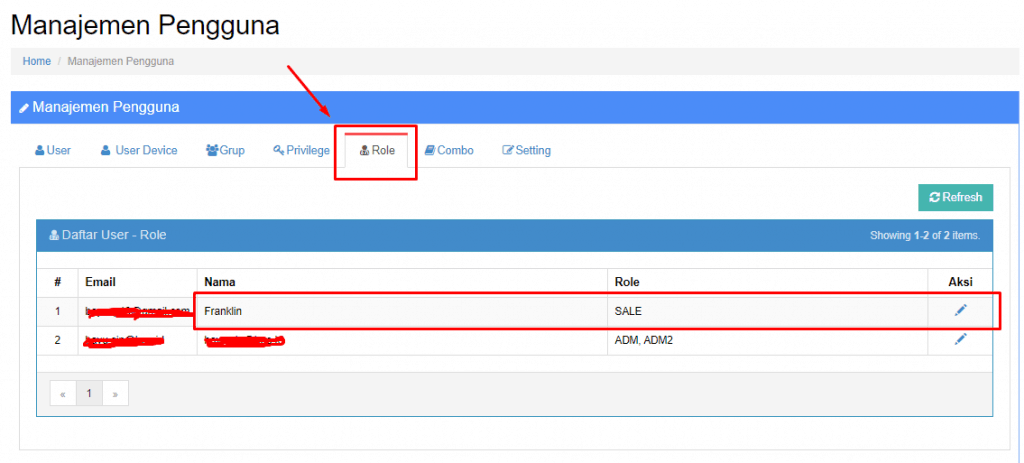Open the User tab
Image resolution: width=1024 pixels, height=463 pixels.
point(52,150)
